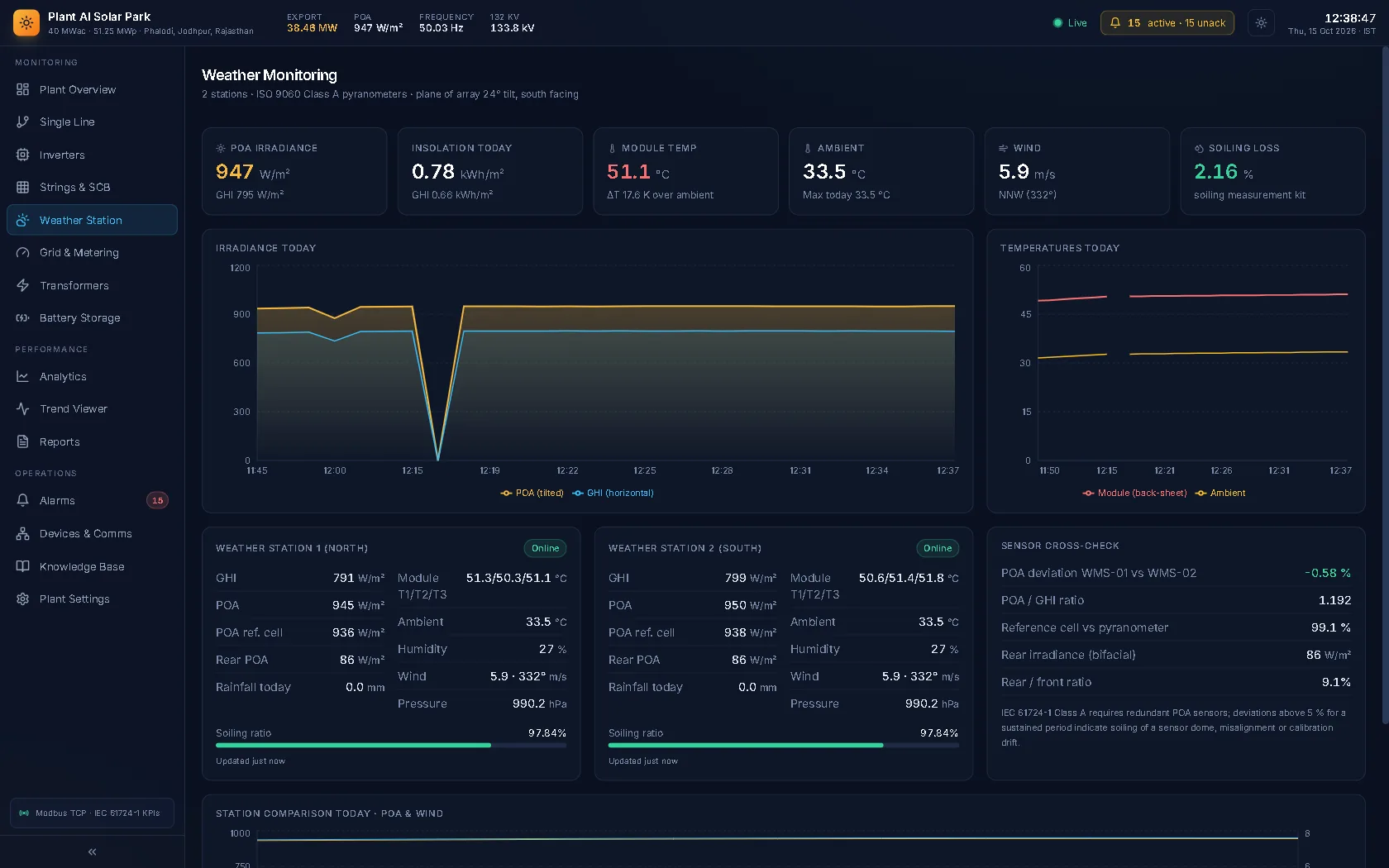The width and height of the screenshot is (1389, 868).
Task: Click the Strings & SCB table icon
Action: [x=23, y=188]
